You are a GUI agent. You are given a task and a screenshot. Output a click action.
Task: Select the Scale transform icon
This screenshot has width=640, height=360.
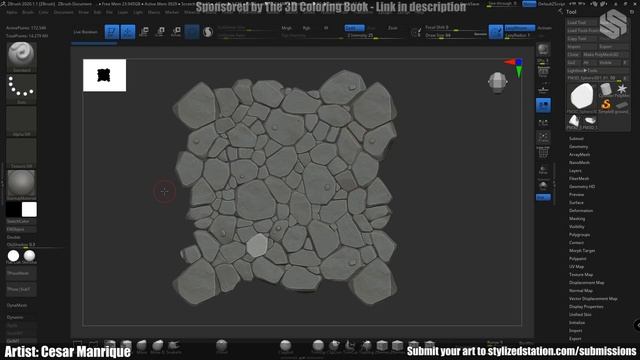pos(160,32)
